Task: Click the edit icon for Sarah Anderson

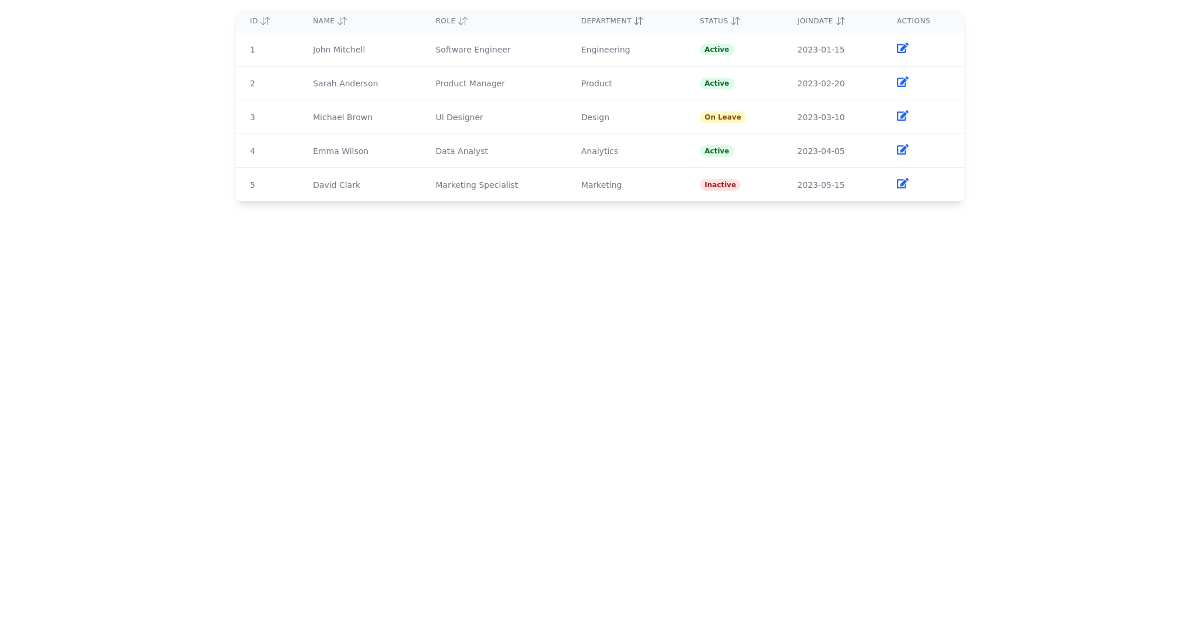Action: coord(902,82)
